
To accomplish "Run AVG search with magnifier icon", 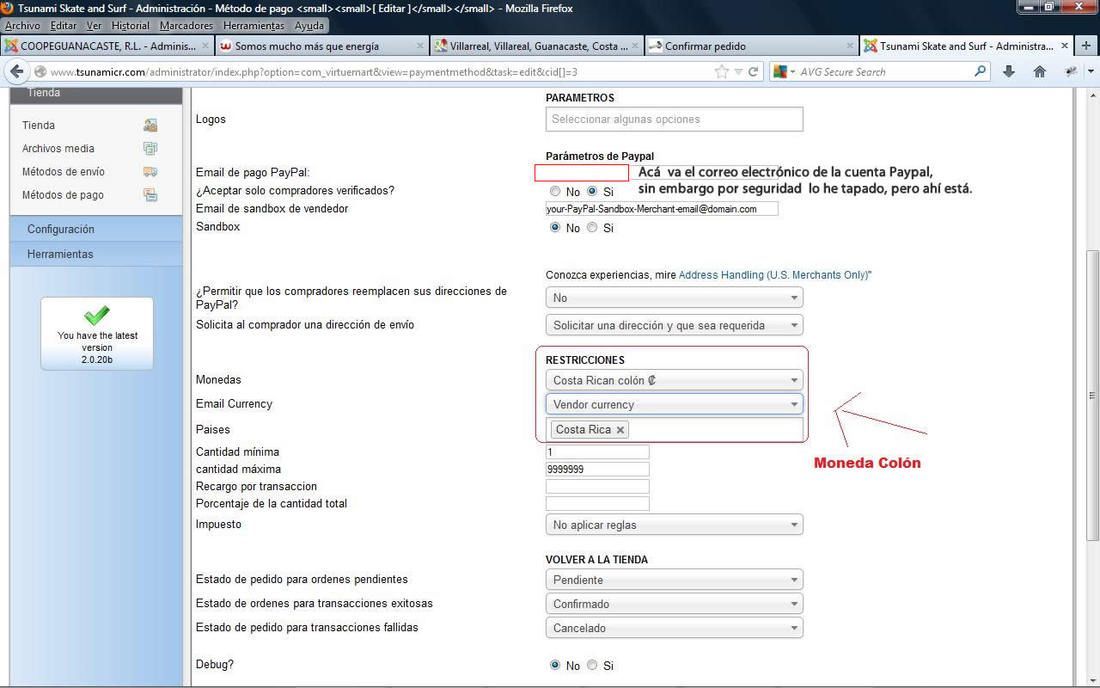I will 980,71.
